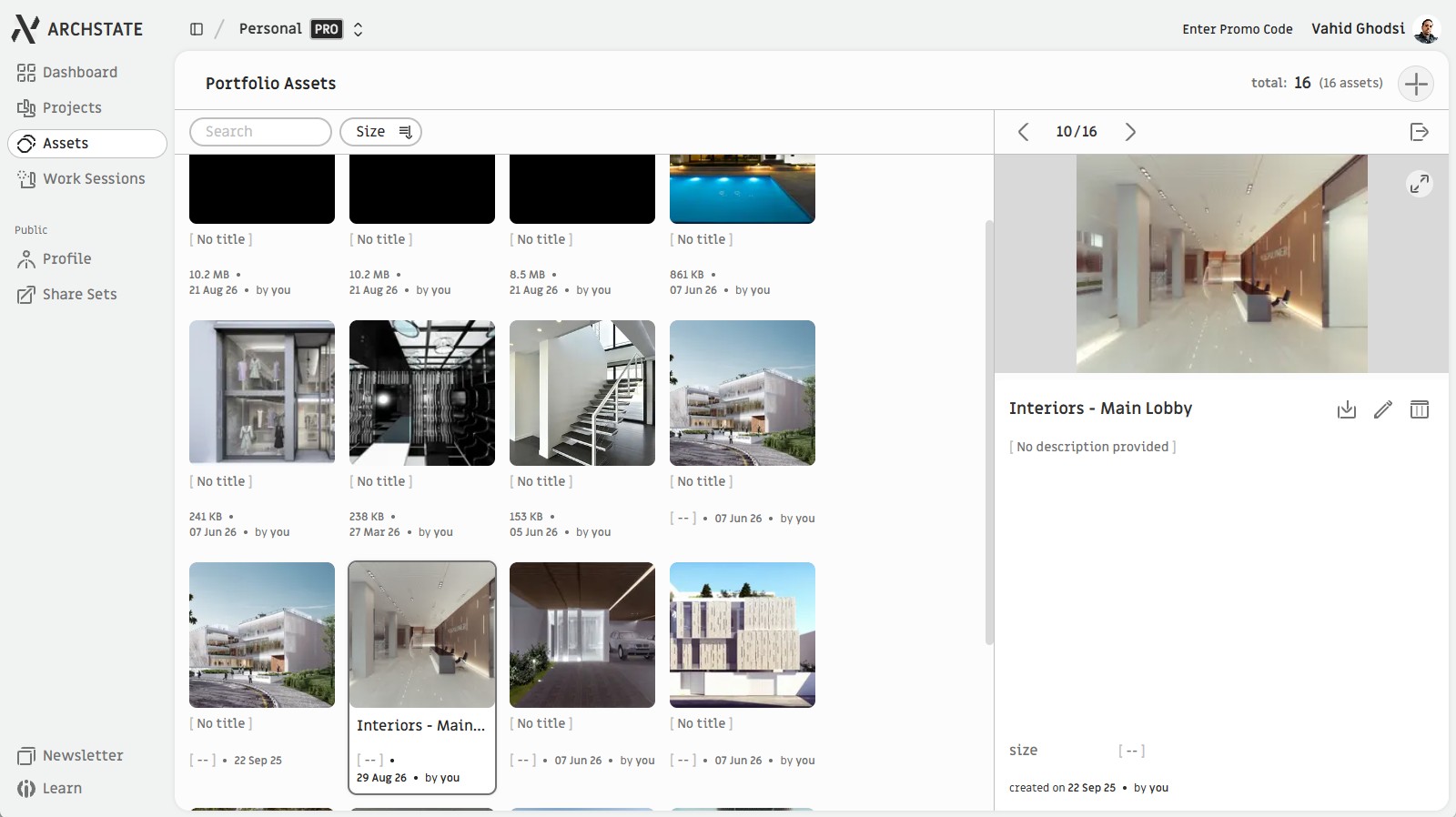Click the Dashboard grid icon
Viewport: 1456px width, 817px height.
pos(26,73)
